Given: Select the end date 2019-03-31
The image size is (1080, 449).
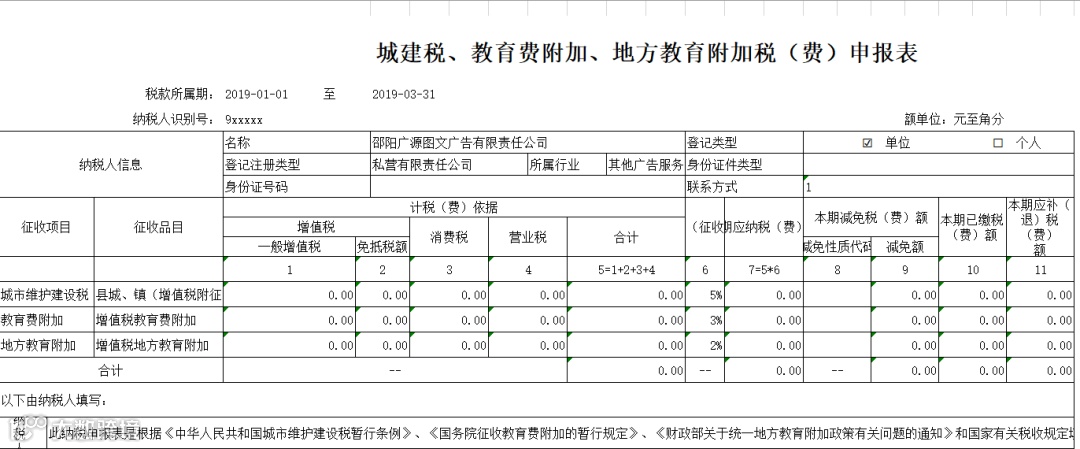Looking at the screenshot, I should 403,94.
